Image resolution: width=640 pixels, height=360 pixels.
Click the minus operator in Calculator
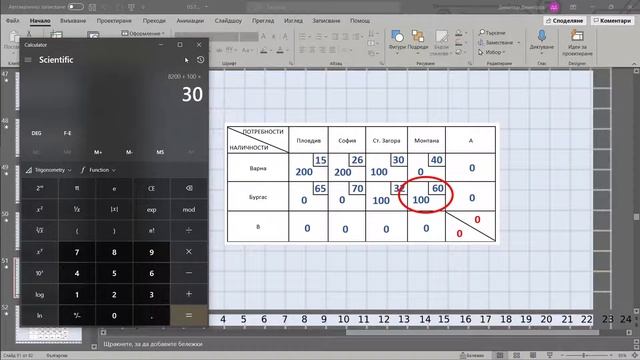189,273
